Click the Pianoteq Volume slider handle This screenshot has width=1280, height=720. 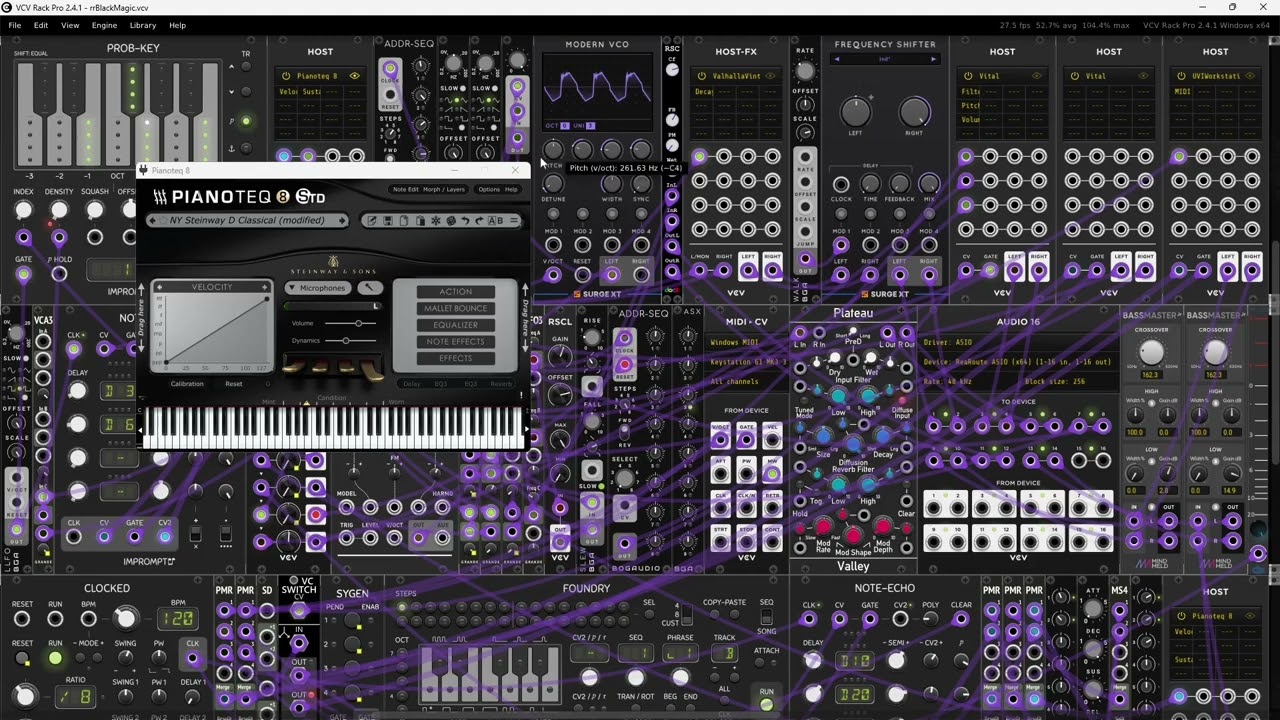[359, 323]
